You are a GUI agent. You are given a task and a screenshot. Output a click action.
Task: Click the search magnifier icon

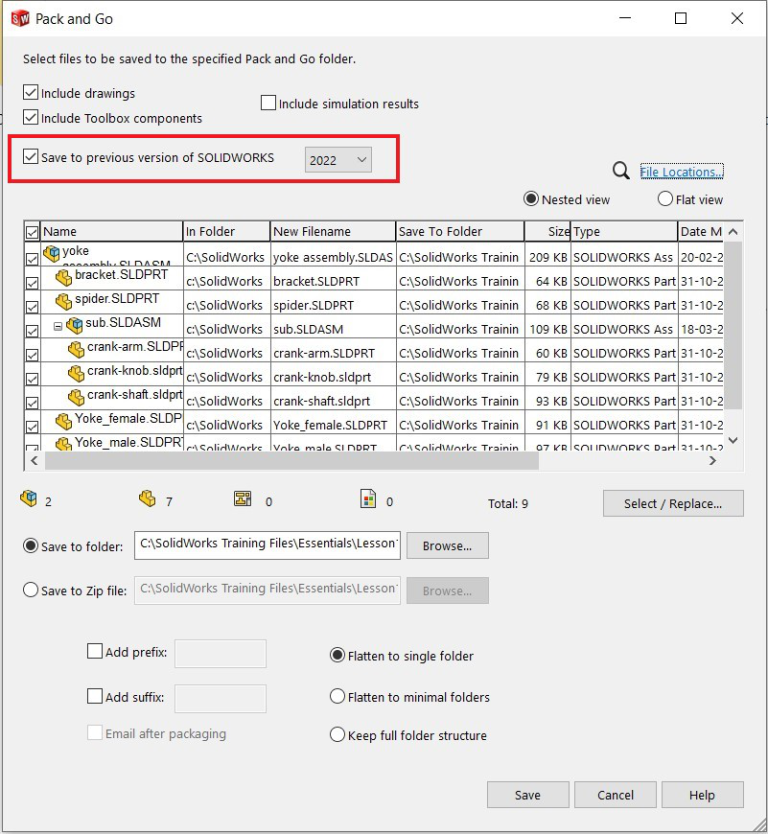(x=621, y=171)
